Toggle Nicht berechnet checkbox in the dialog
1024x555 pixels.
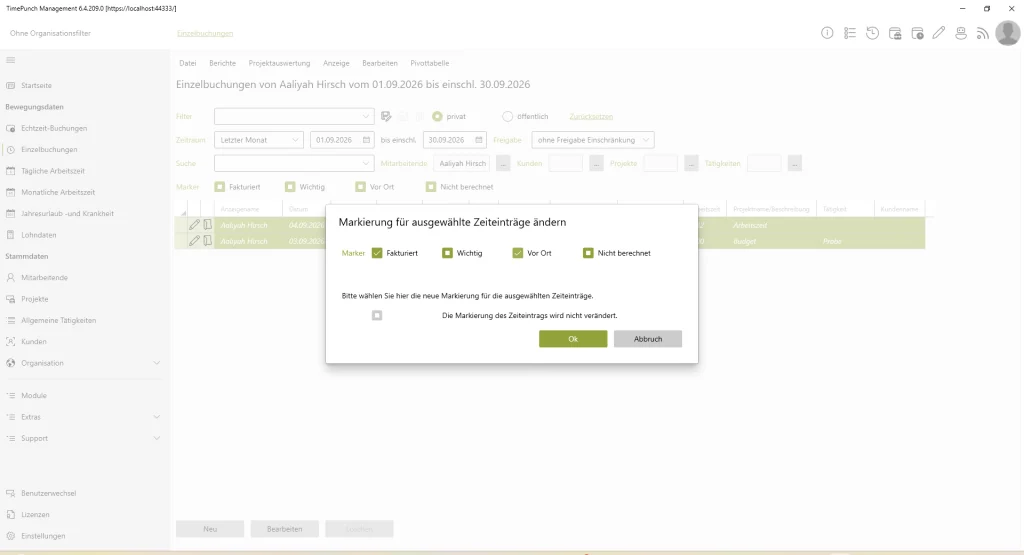click(588, 253)
